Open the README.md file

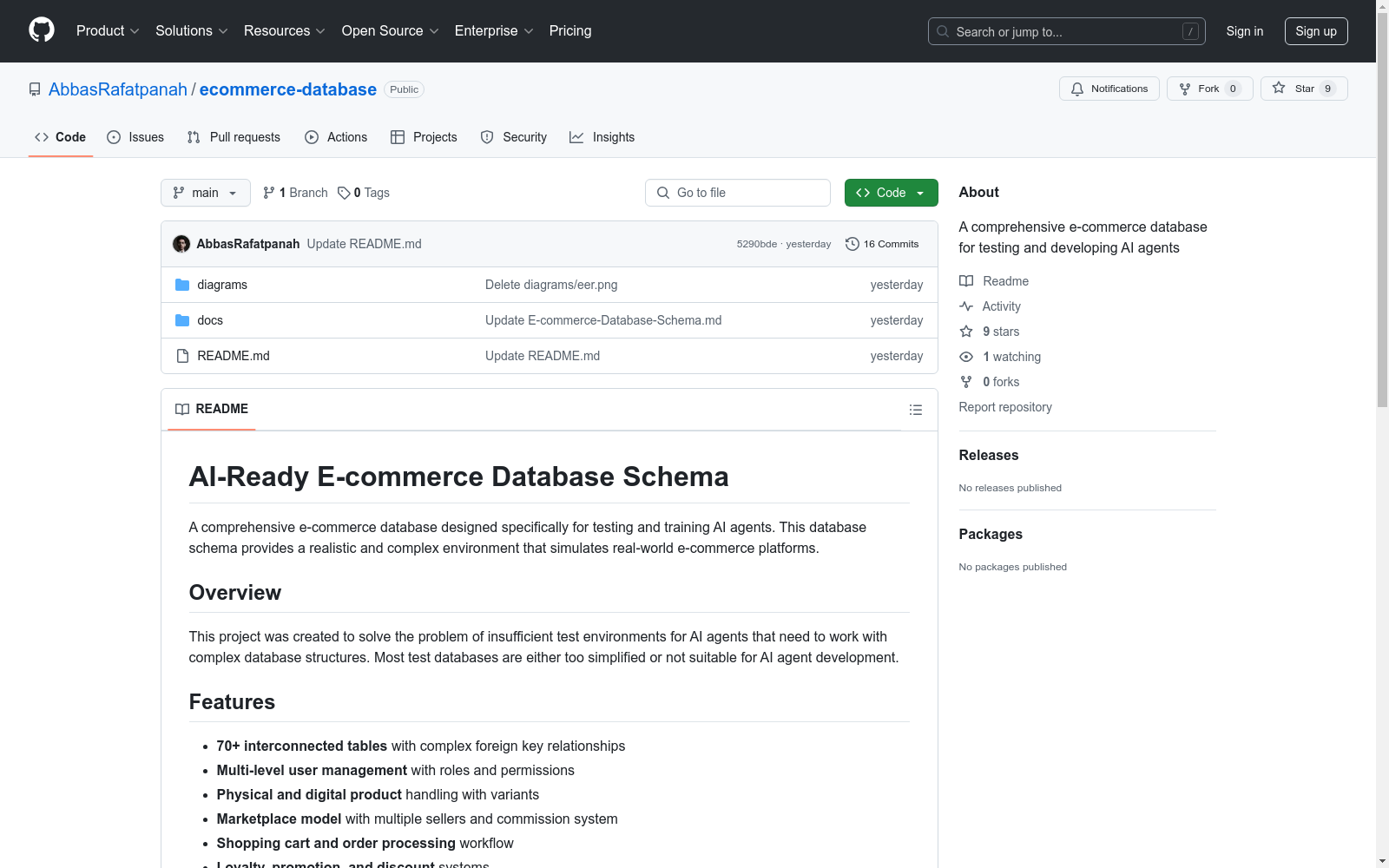point(234,356)
